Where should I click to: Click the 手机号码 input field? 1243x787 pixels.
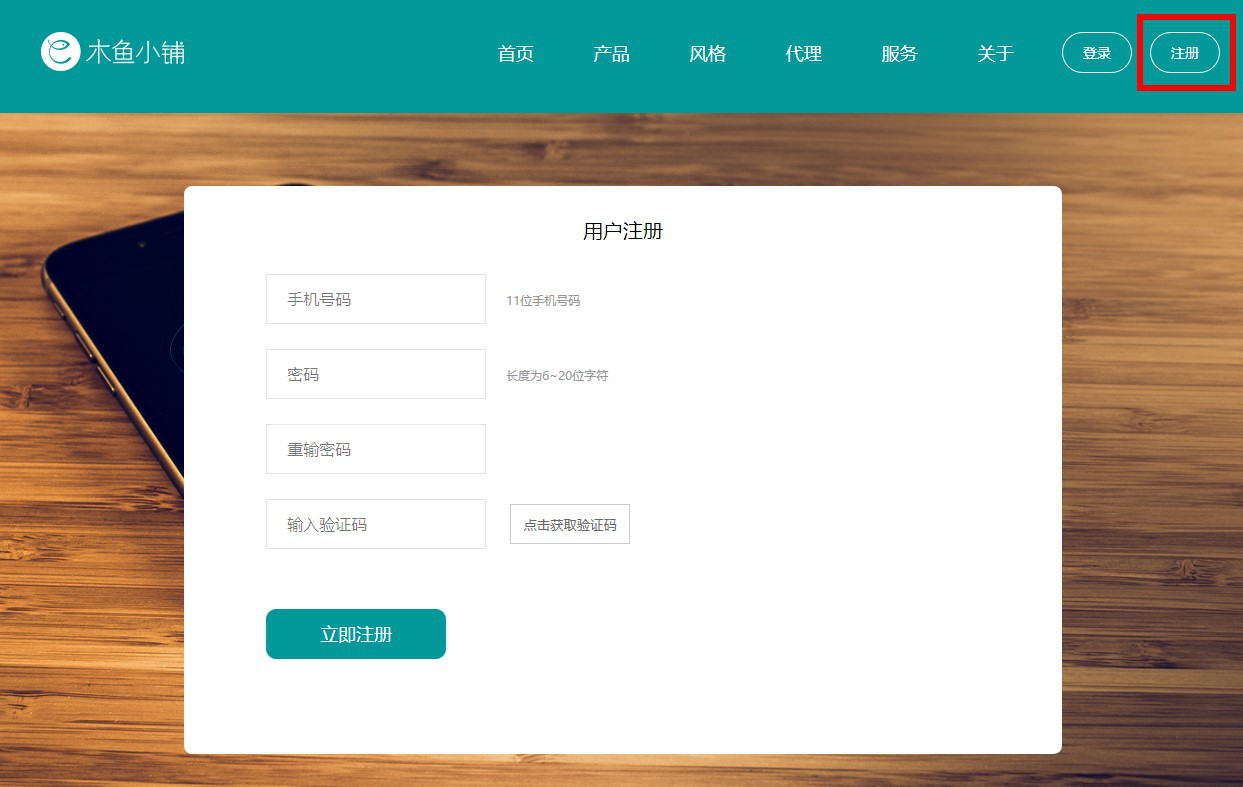[375, 298]
